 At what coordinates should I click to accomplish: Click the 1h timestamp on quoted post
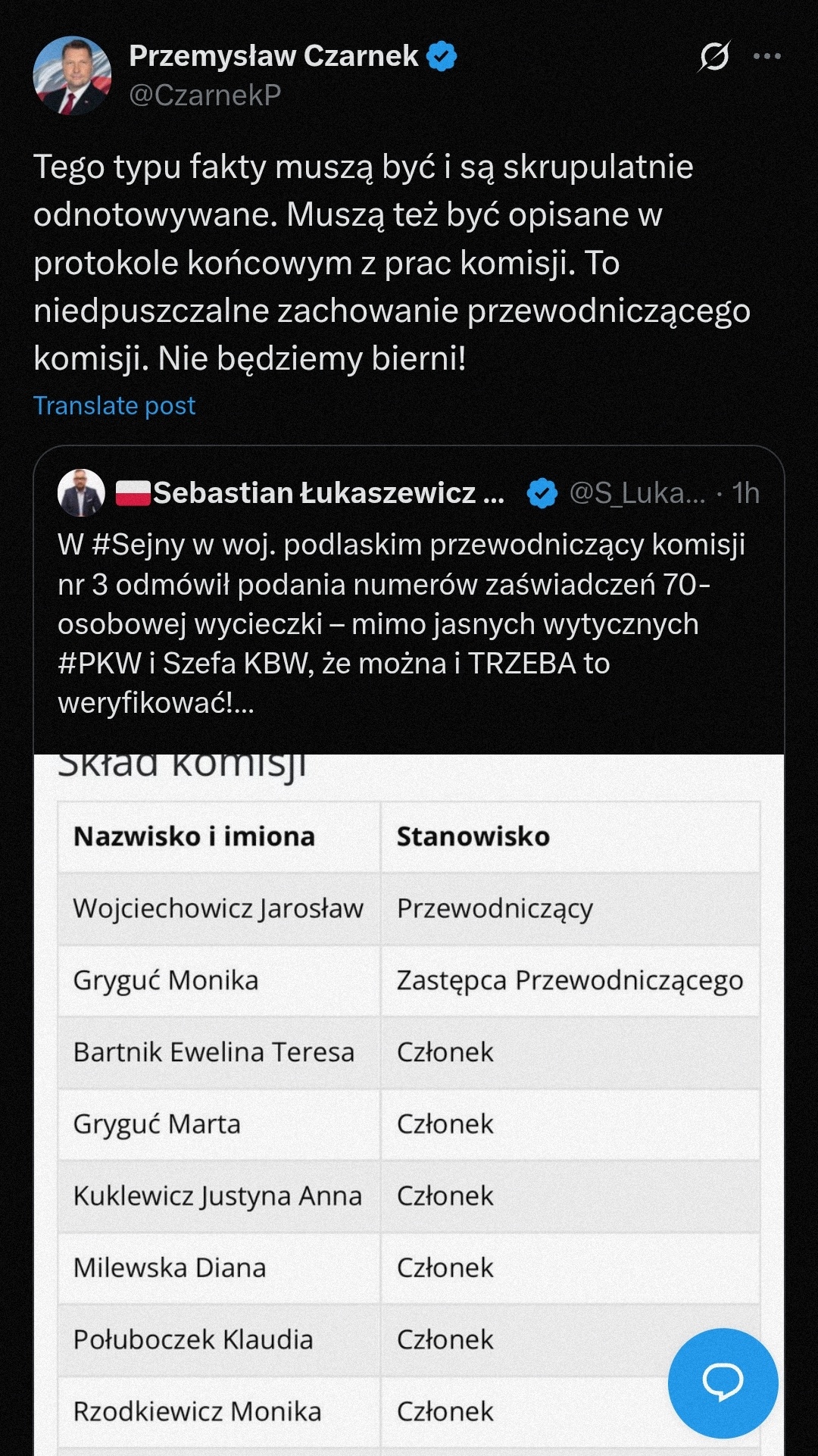tap(746, 493)
